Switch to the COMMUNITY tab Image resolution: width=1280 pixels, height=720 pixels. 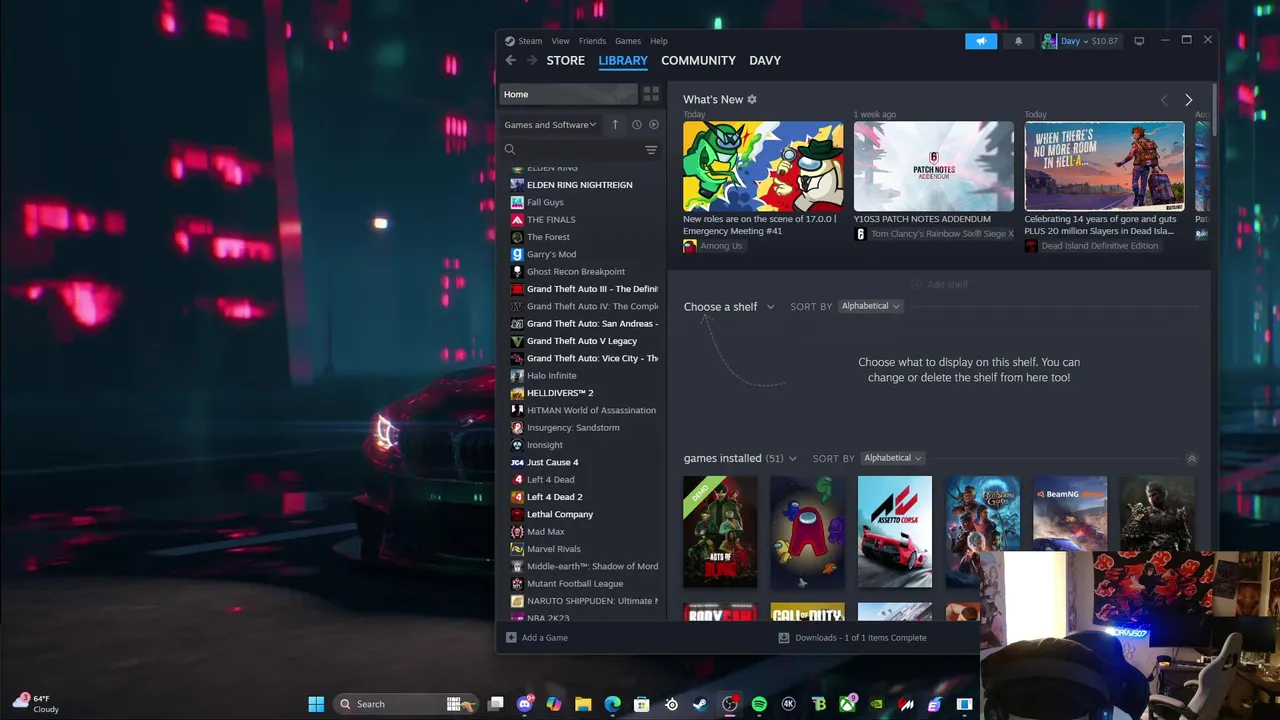click(x=698, y=60)
